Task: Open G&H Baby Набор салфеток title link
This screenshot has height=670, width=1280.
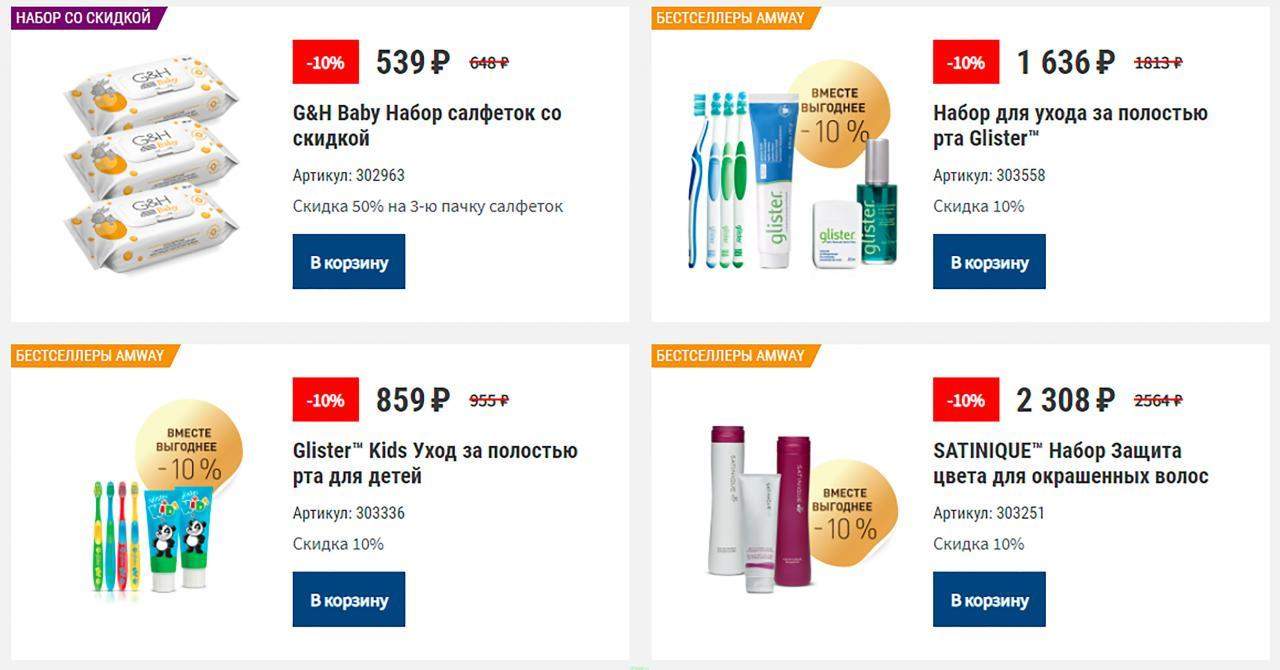Action: click(427, 126)
